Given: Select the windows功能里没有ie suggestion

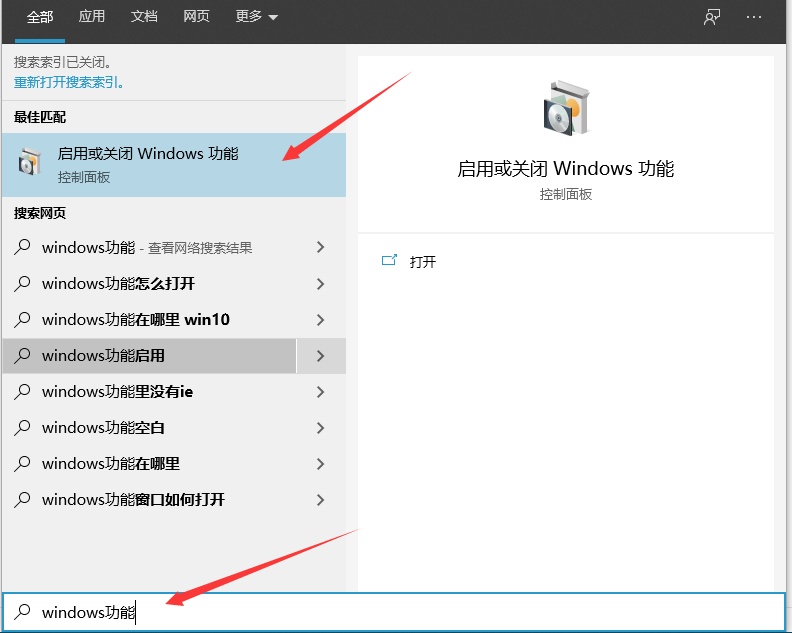Looking at the screenshot, I should (149, 392).
